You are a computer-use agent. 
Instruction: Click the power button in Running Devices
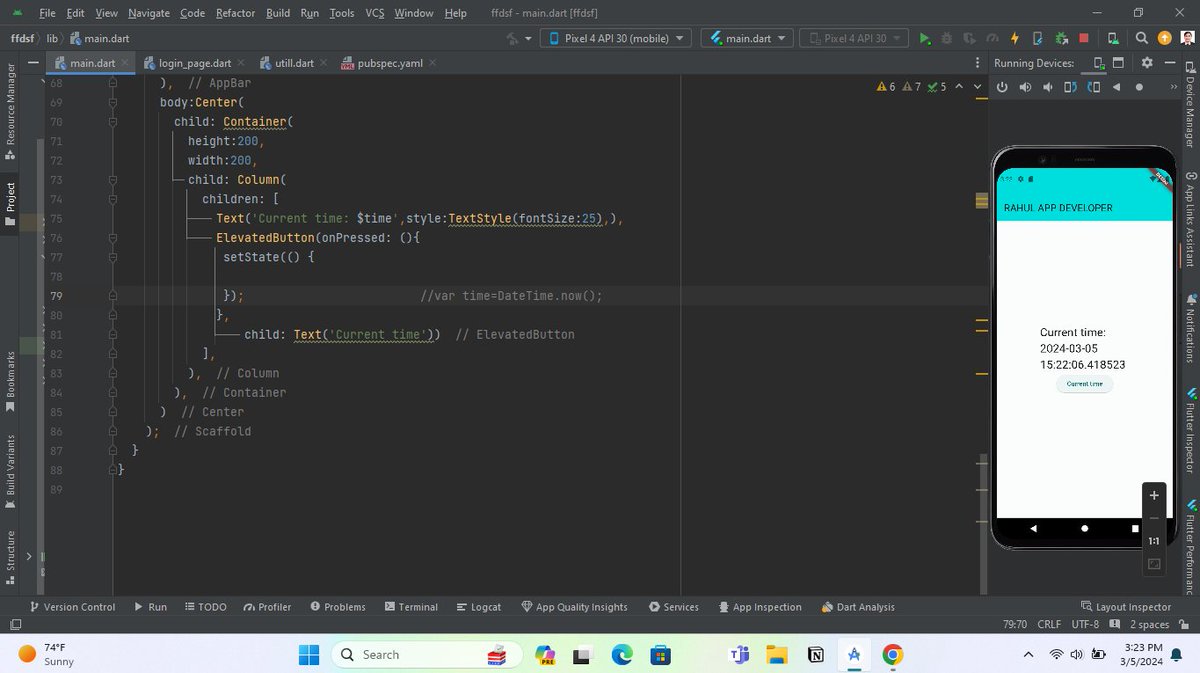(x=1003, y=87)
